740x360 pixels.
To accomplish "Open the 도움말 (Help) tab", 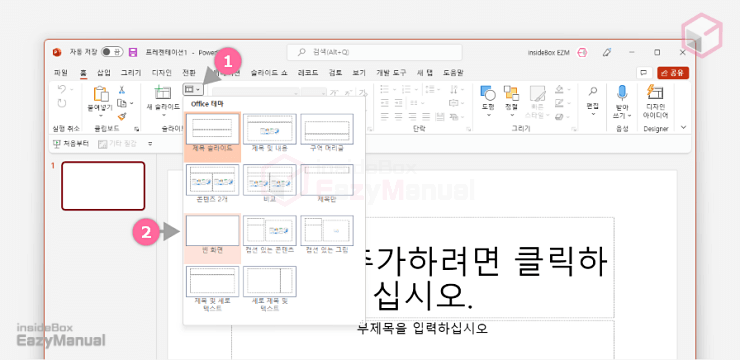I will pos(453,73).
